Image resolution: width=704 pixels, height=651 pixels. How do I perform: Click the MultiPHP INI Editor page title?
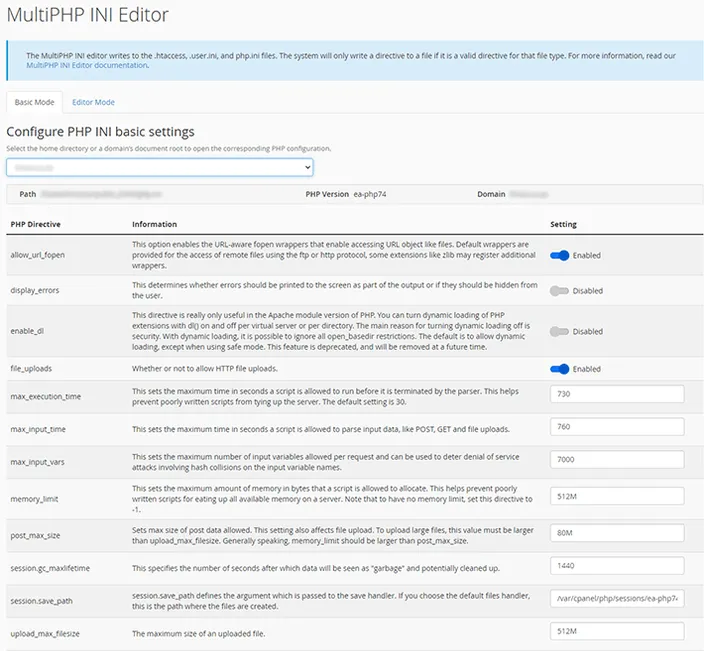click(88, 15)
